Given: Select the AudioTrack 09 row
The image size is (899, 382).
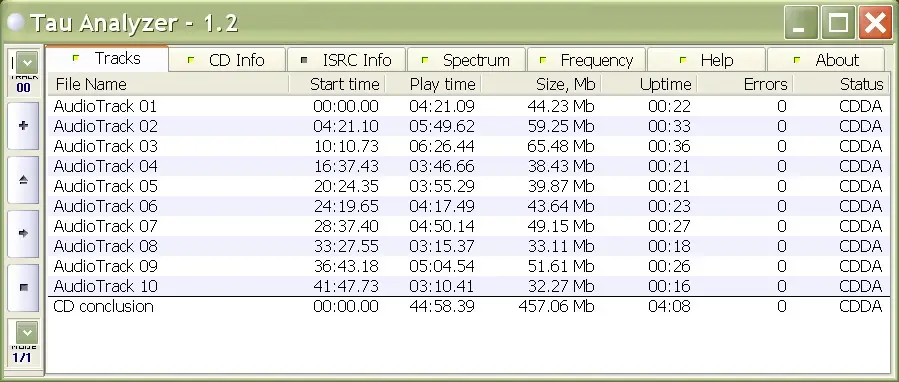Looking at the screenshot, I should point(468,266).
